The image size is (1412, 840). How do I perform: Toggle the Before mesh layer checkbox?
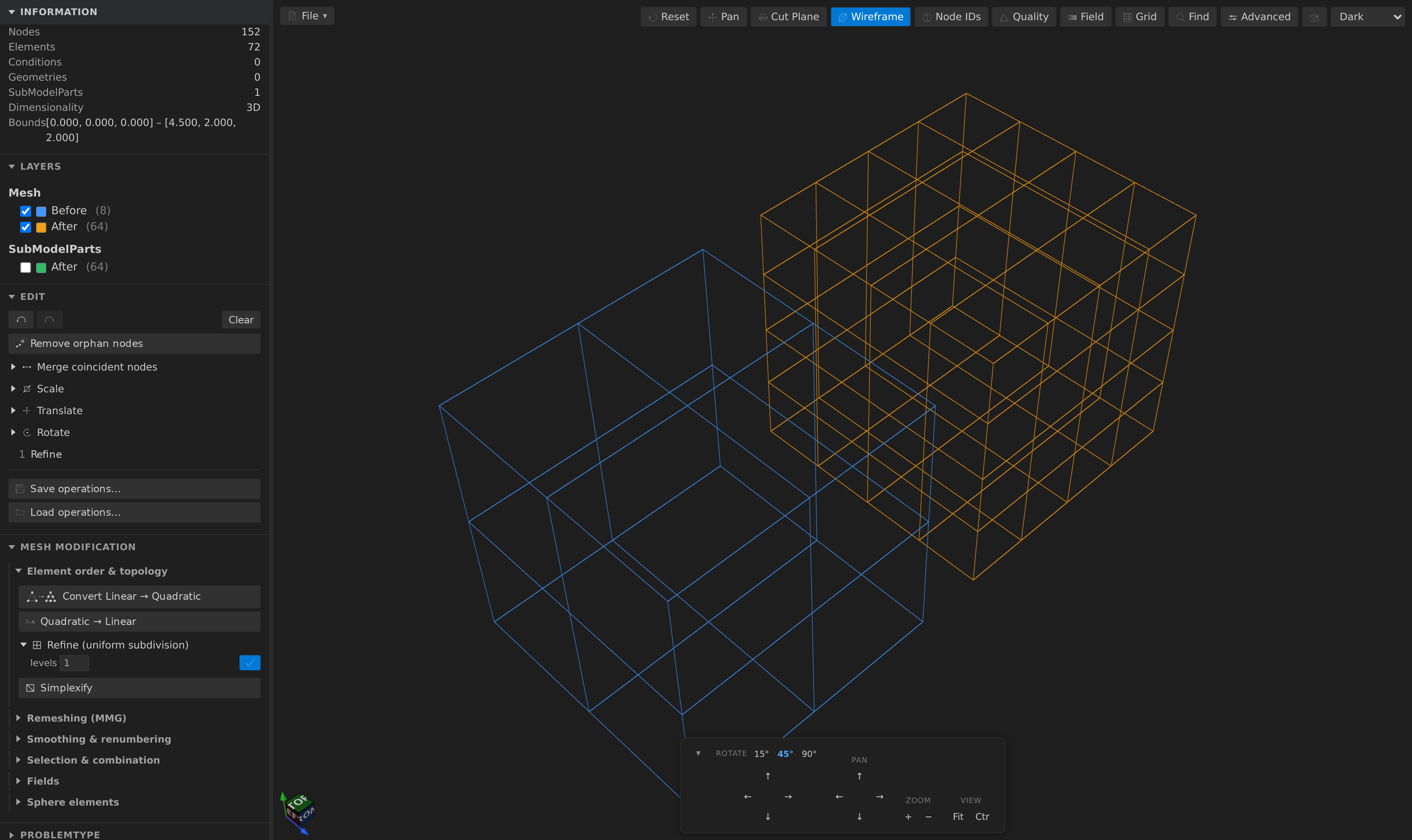tap(26, 211)
